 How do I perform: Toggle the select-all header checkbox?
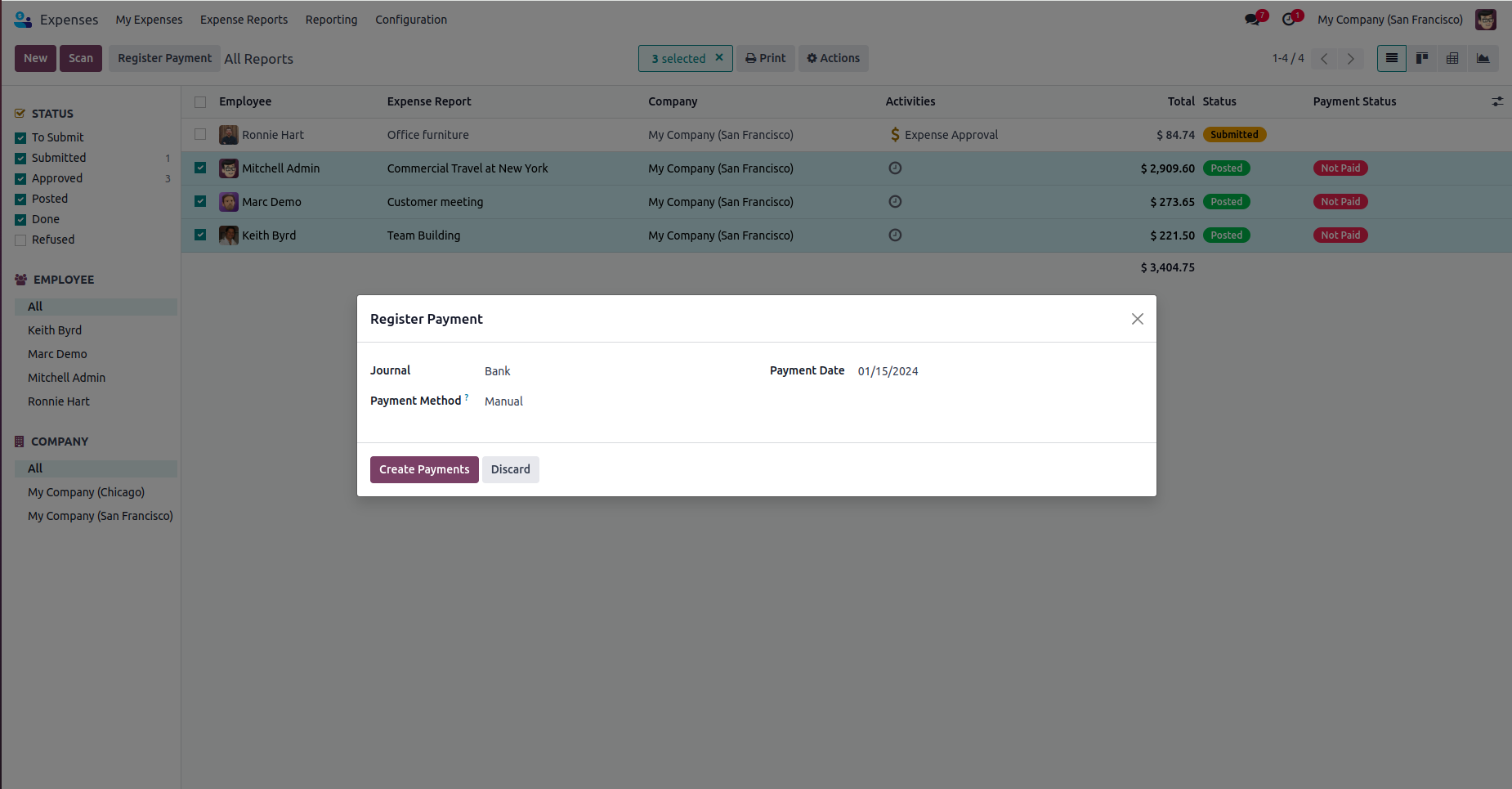200,102
